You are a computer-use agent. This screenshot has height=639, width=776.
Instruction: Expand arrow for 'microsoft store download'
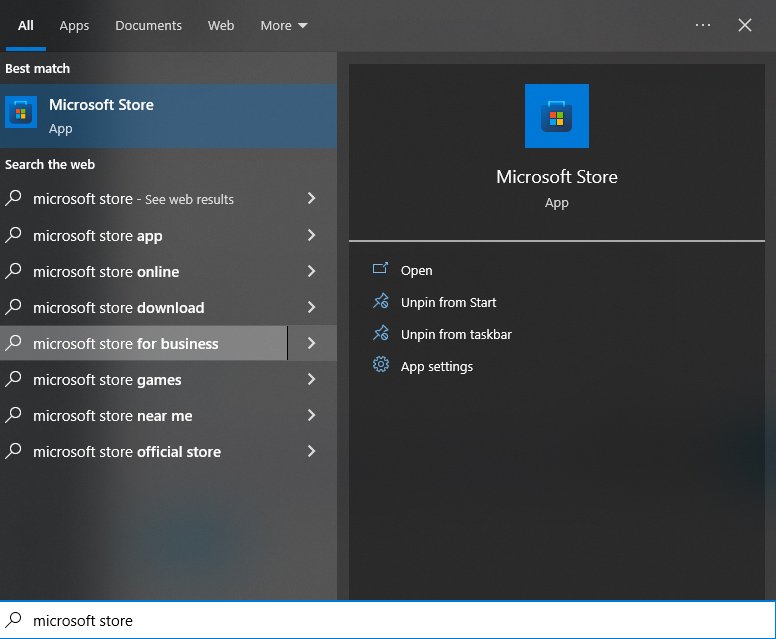(311, 307)
